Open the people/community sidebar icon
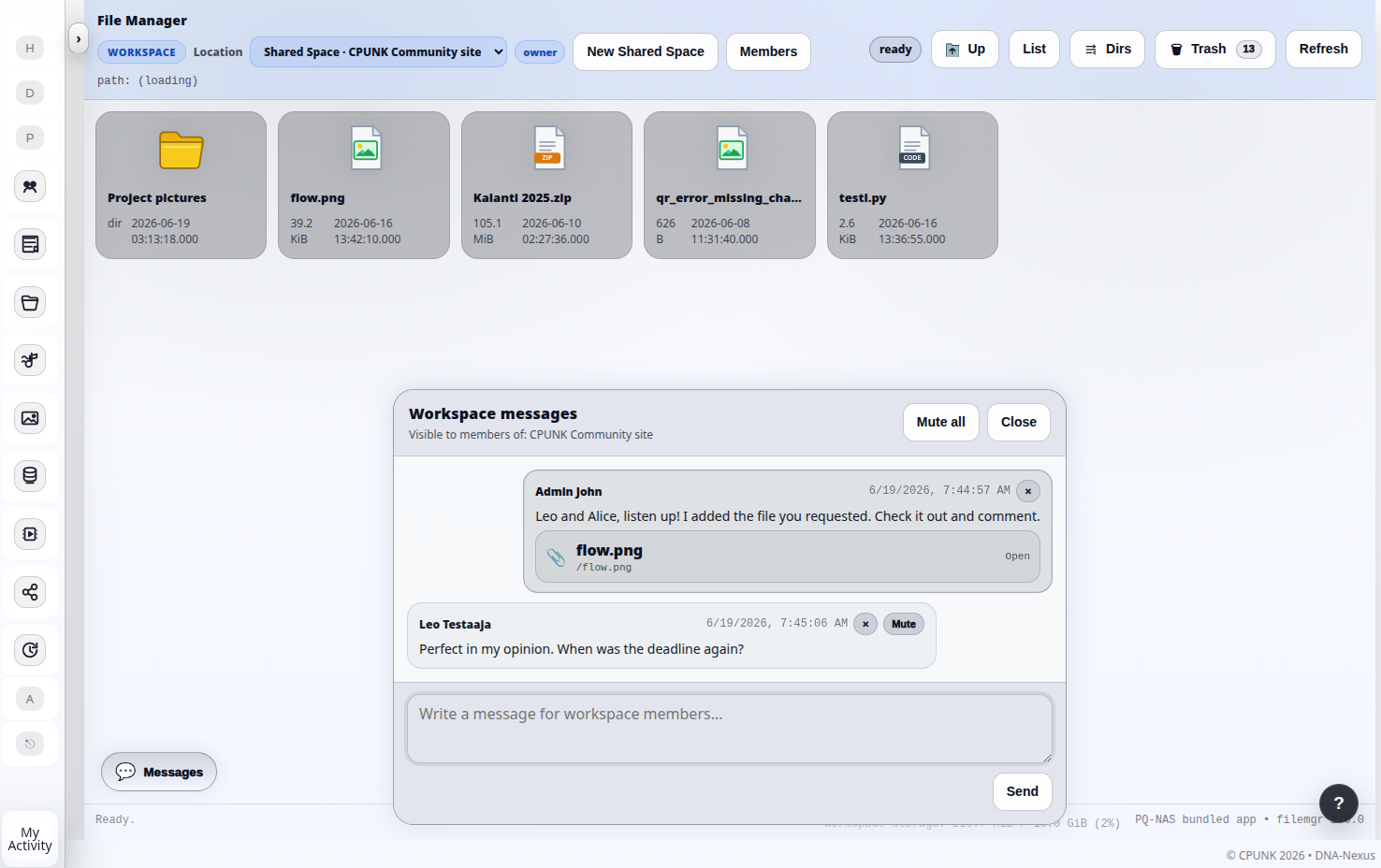This screenshot has height=868, width=1381. point(30,186)
